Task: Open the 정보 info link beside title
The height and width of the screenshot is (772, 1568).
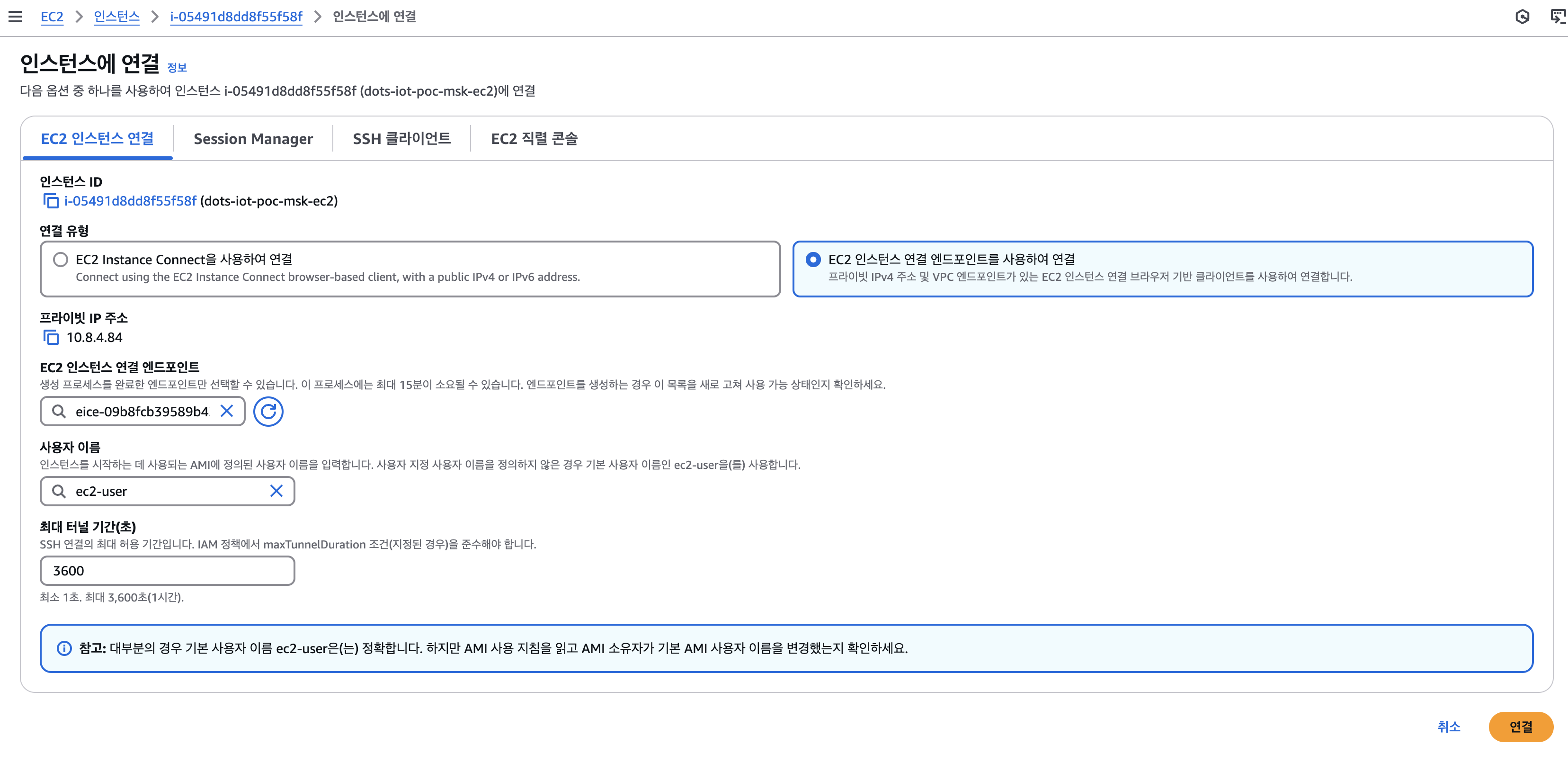Action: [177, 68]
